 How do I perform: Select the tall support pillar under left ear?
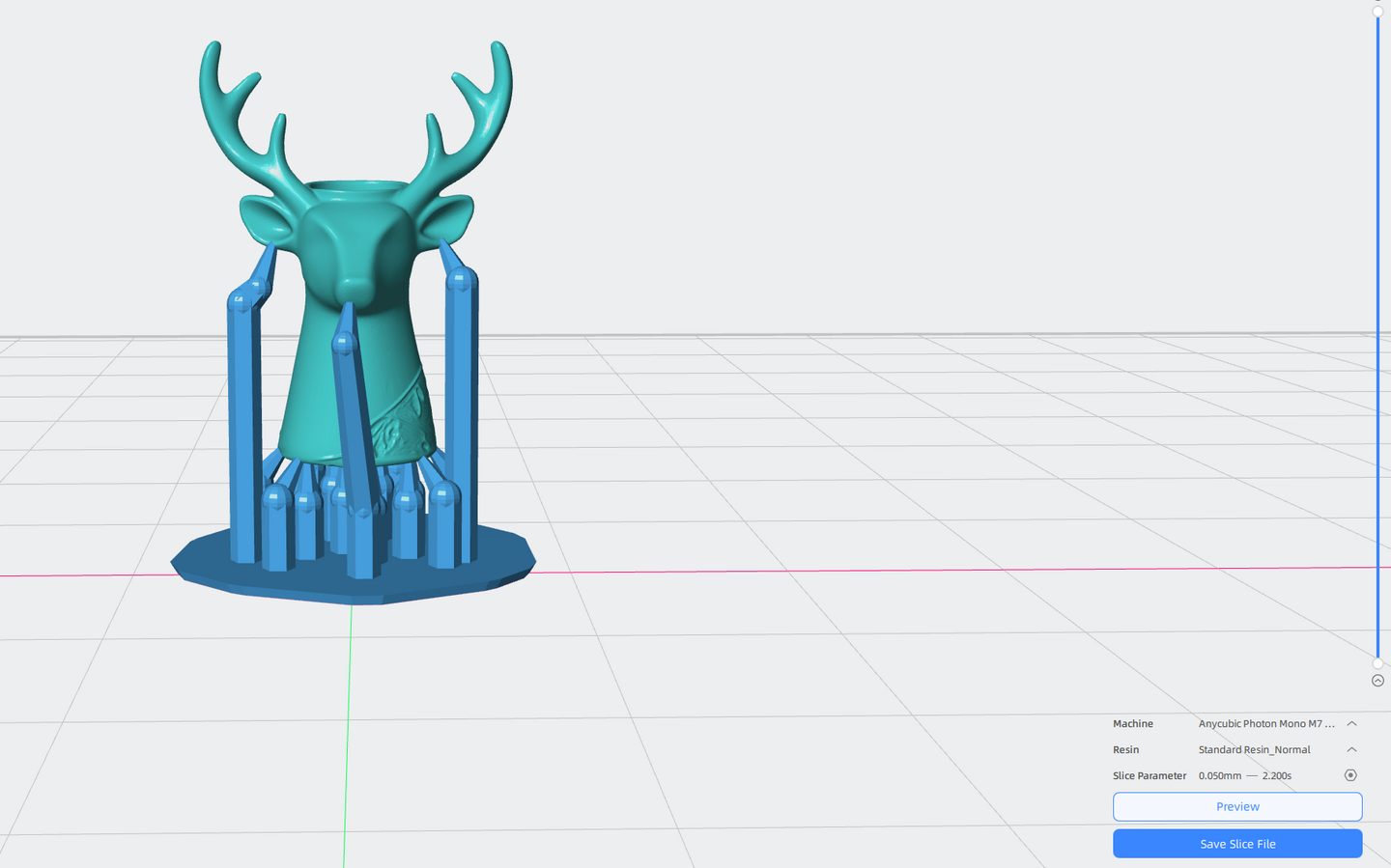[243, 425]
